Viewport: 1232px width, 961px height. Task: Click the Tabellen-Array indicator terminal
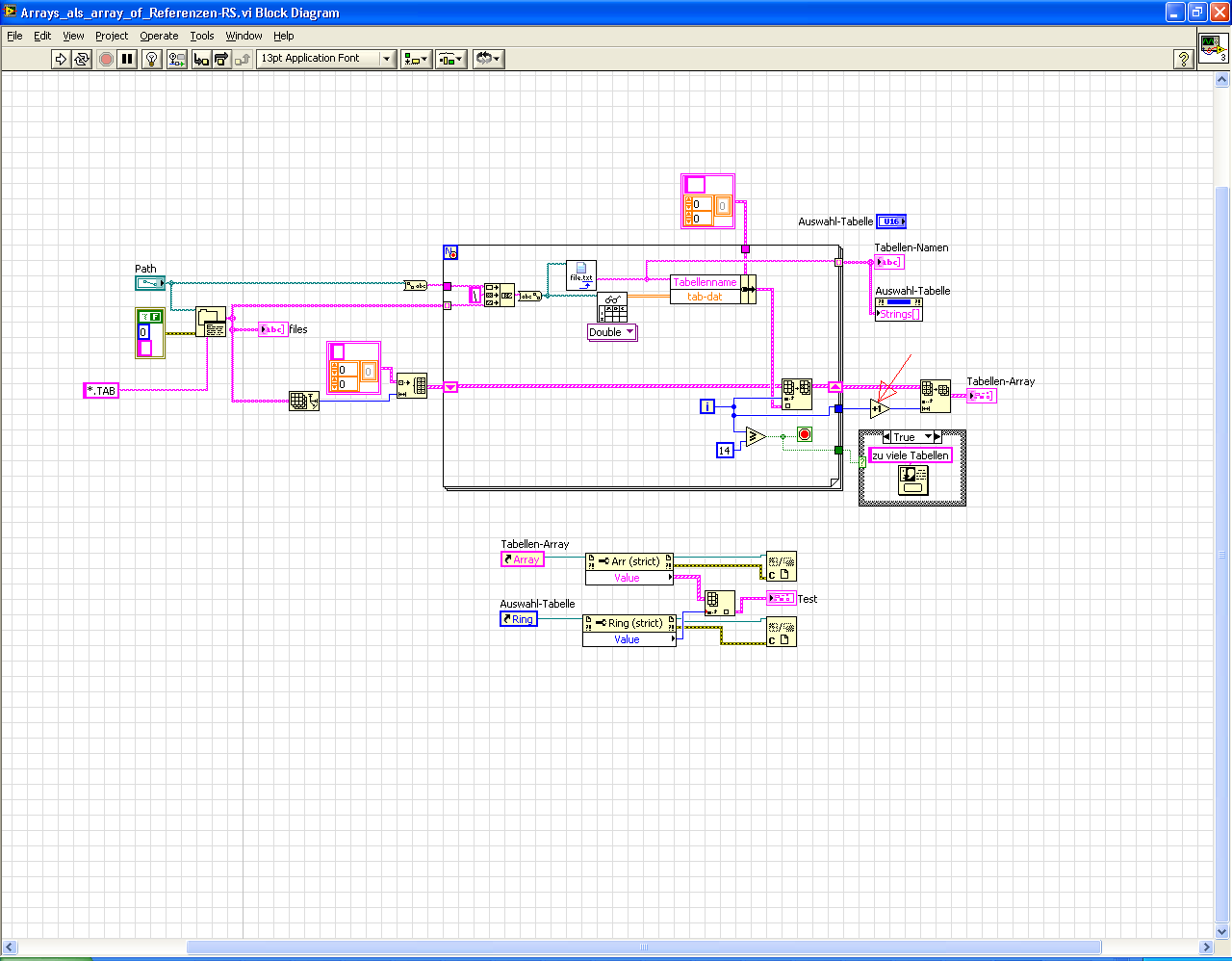click(x=982, y=396)
